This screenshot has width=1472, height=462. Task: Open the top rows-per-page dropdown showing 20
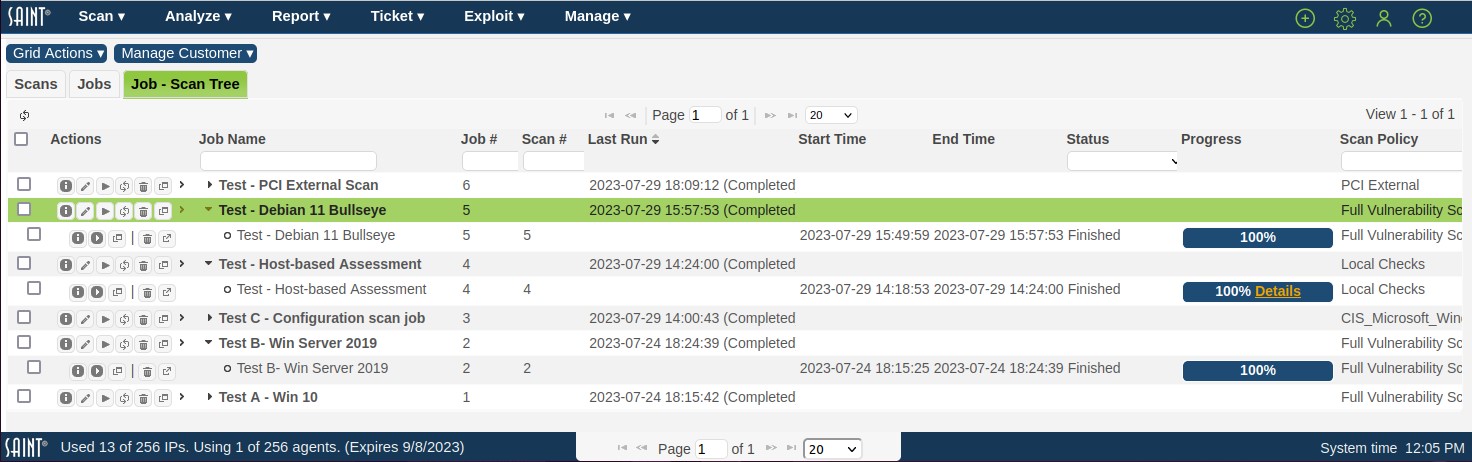pyautogui.click(x=831, y=115)
